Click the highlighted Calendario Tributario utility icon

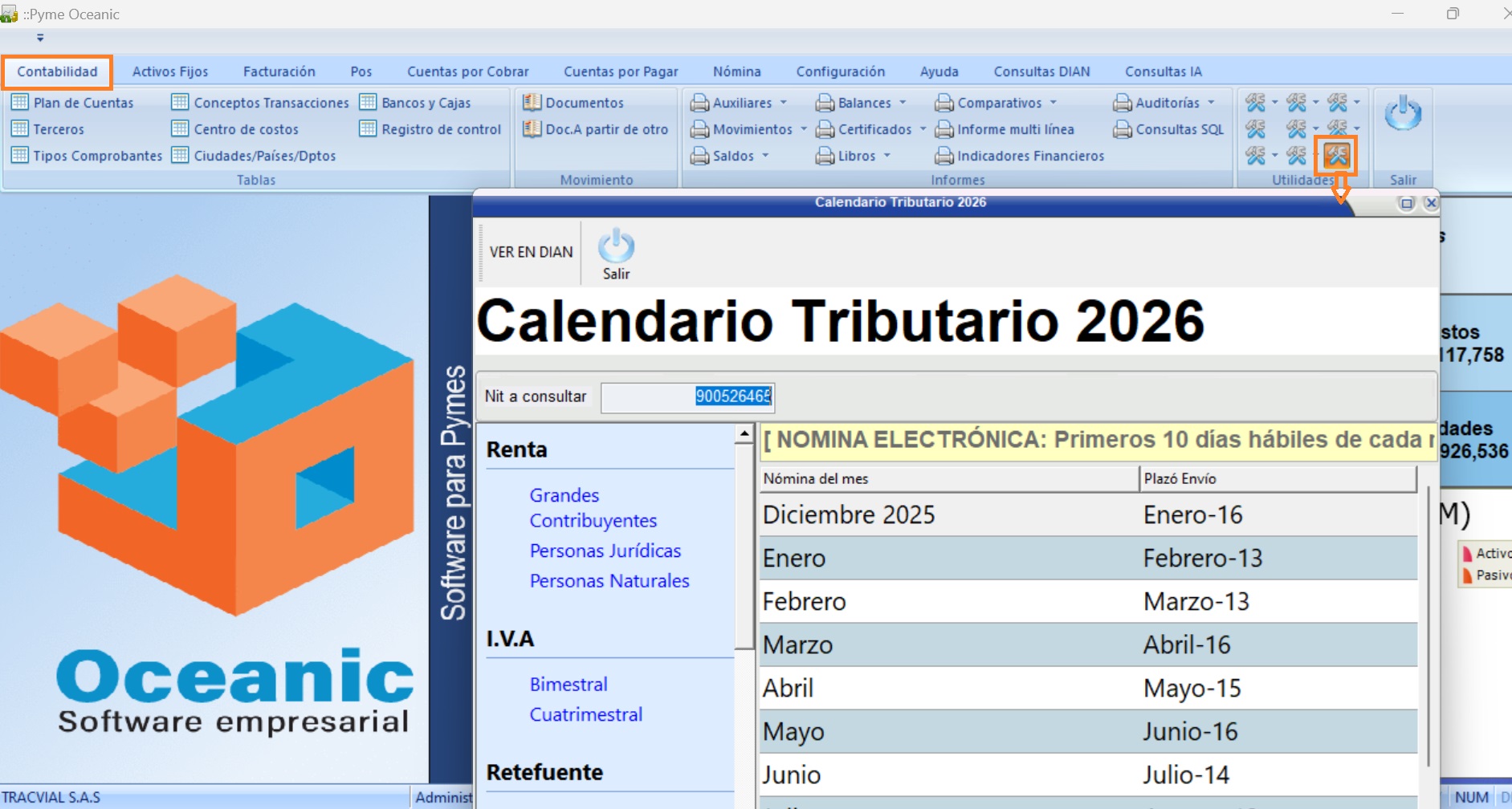[1336, 155]
